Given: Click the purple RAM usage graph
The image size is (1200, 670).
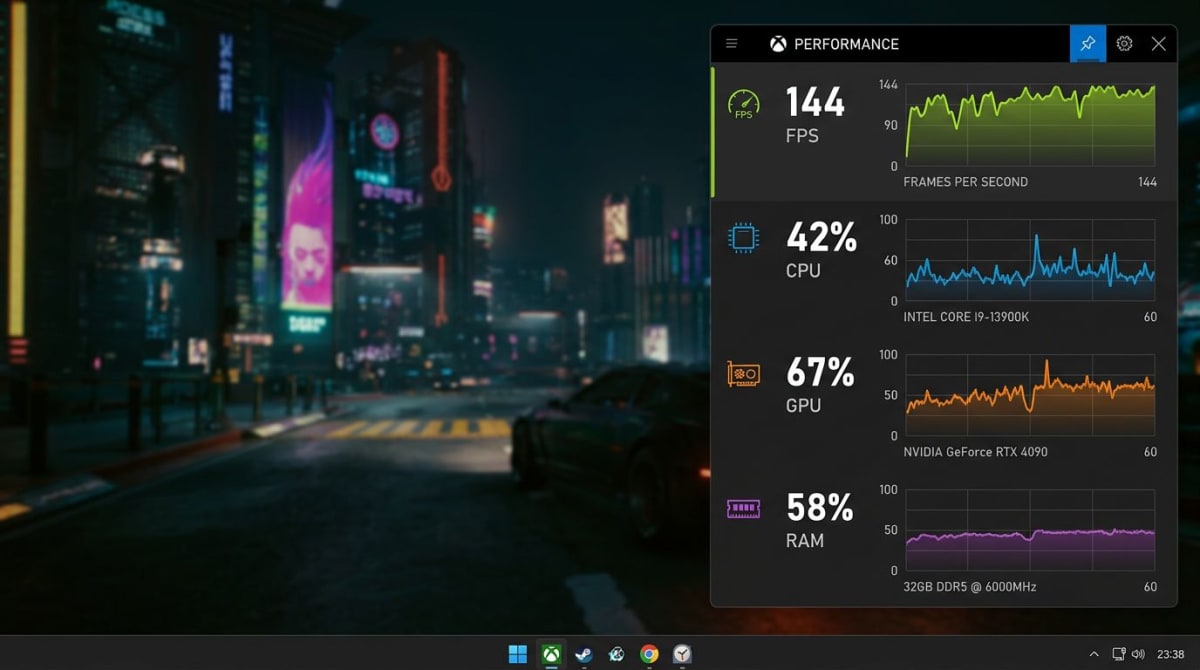Looking at the screenshot, I should [x=1030, y=530].
